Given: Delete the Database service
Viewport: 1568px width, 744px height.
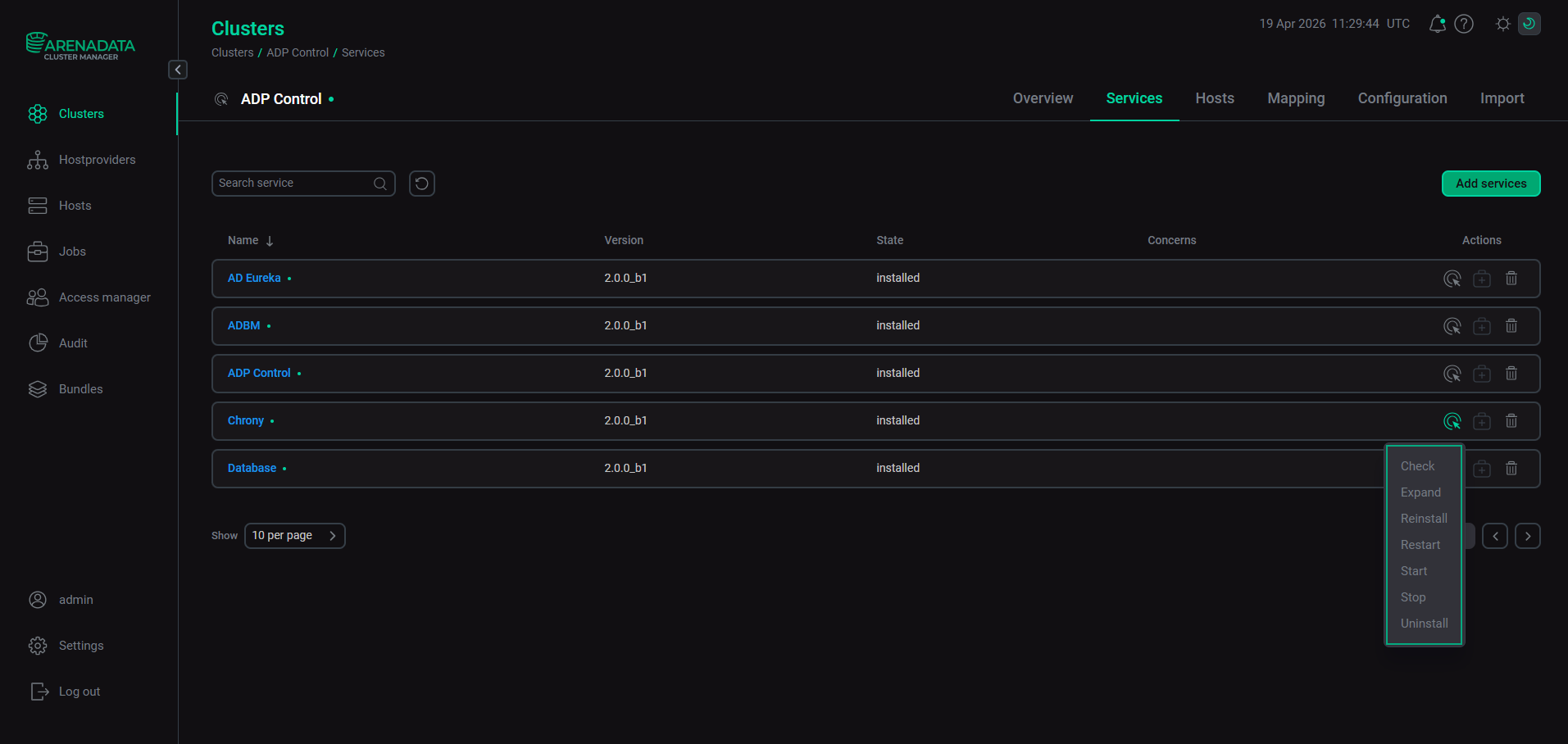Looking at the screenshot, I should [1511, 469].
